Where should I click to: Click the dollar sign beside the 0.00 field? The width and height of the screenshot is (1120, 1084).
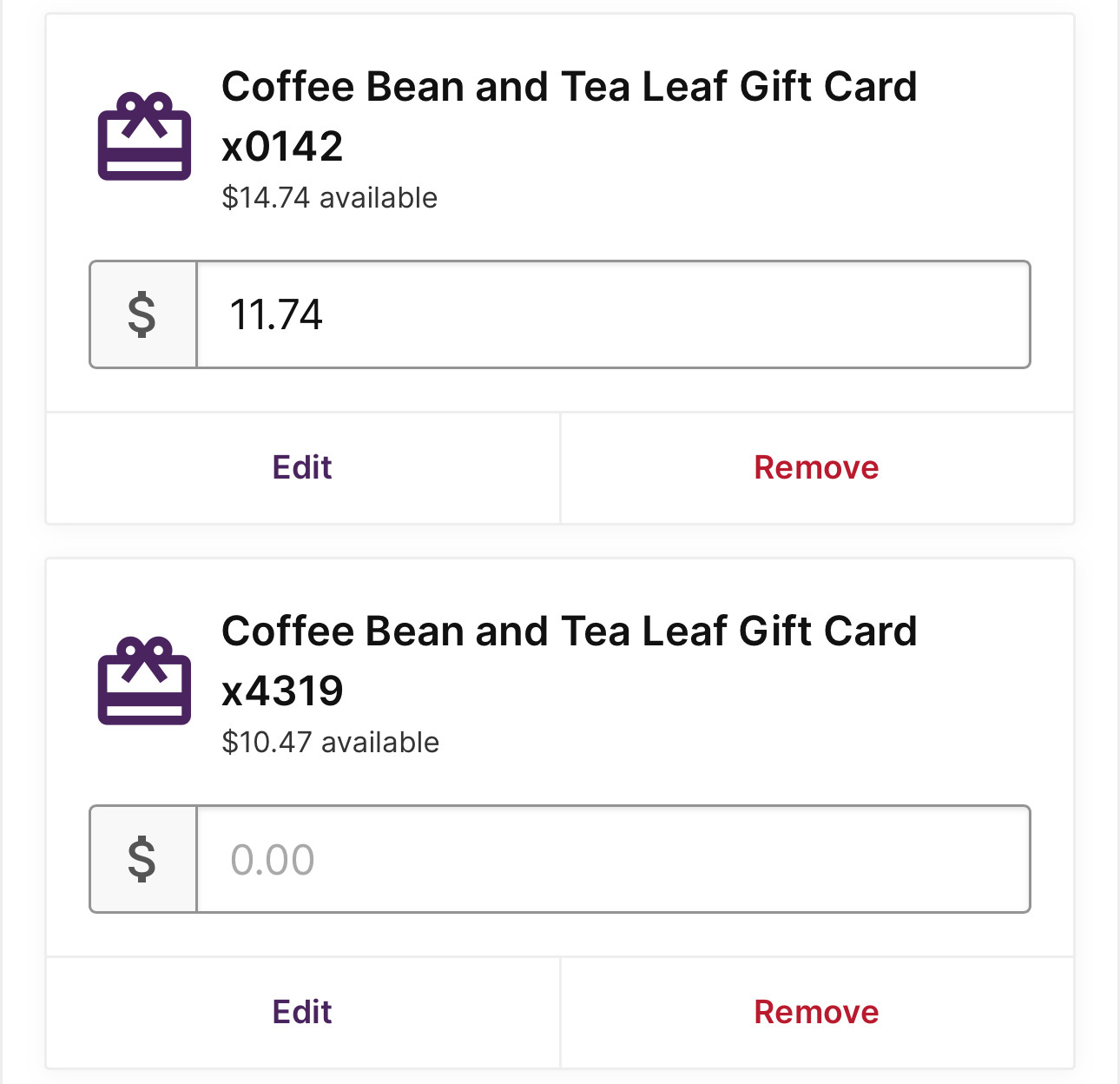(x=142, y=859)
